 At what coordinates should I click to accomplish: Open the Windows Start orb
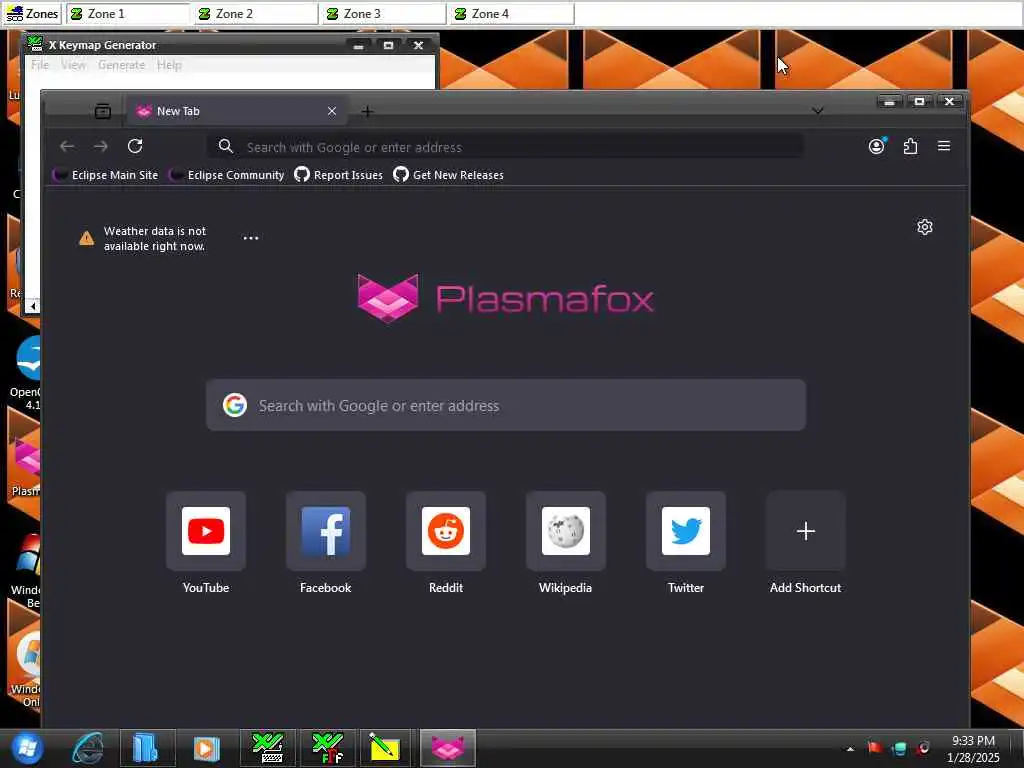pos(27,748)
